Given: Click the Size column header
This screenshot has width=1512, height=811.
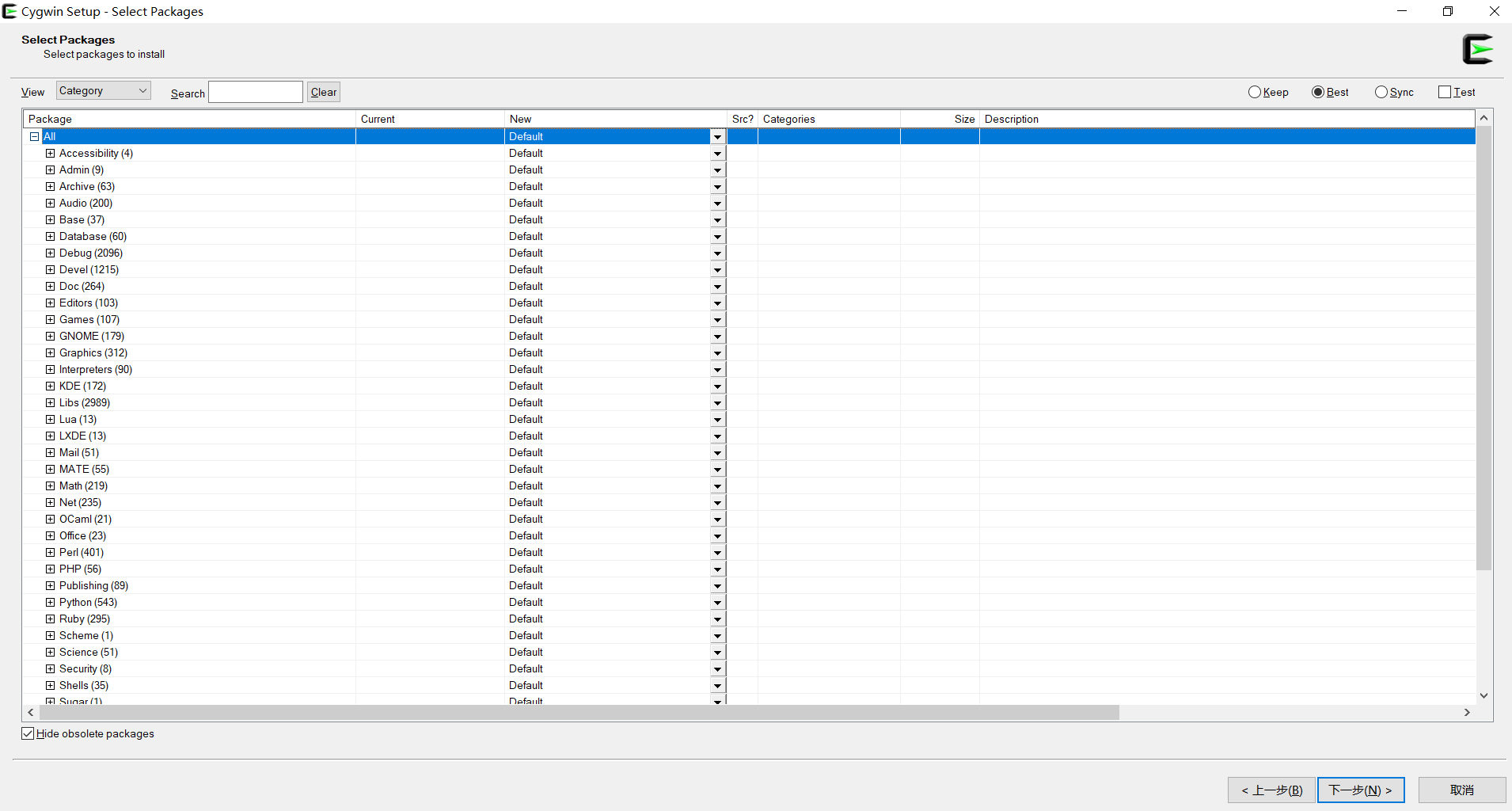Looking at the screenshot, I should (940, 119).
